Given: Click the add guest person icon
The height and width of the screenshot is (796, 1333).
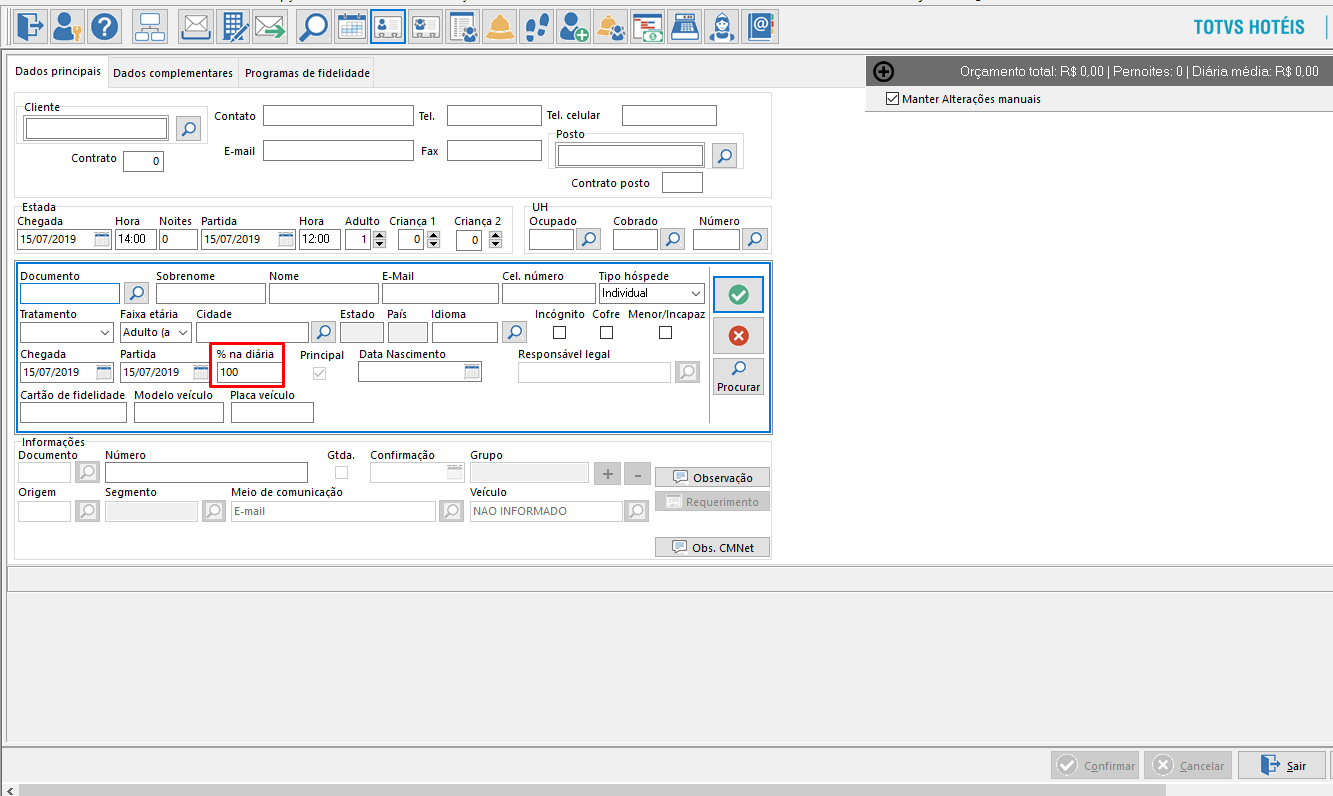Looking at the screenshot, I should click(574, 26).
